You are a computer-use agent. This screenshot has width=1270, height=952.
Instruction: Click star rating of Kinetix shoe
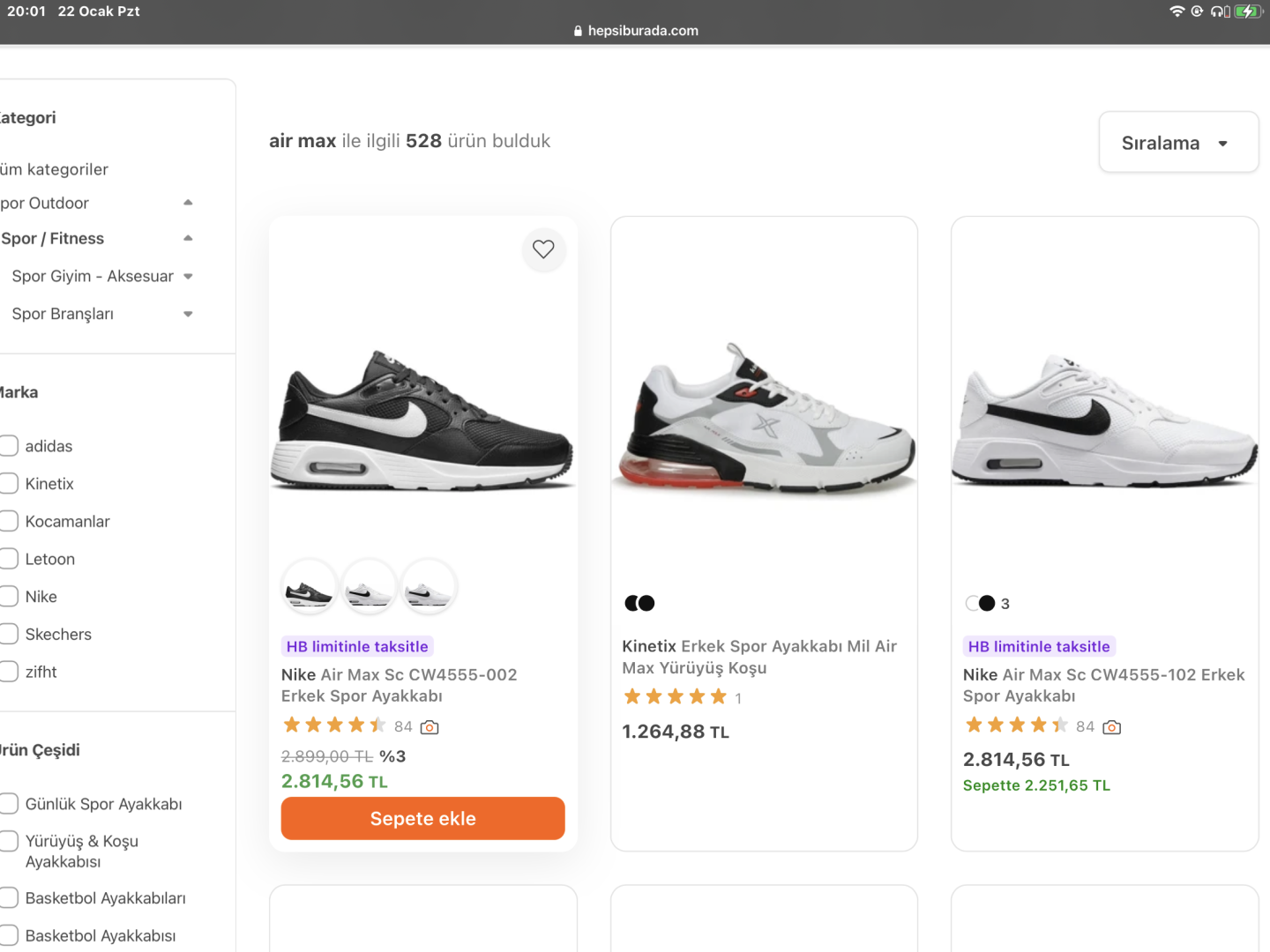(676, 697)
